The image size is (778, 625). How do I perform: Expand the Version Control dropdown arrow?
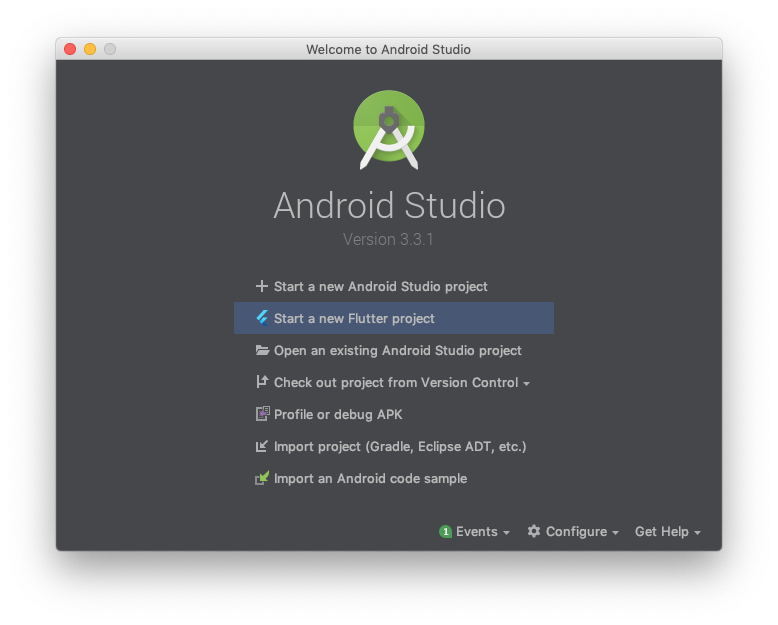click(526, 383)
